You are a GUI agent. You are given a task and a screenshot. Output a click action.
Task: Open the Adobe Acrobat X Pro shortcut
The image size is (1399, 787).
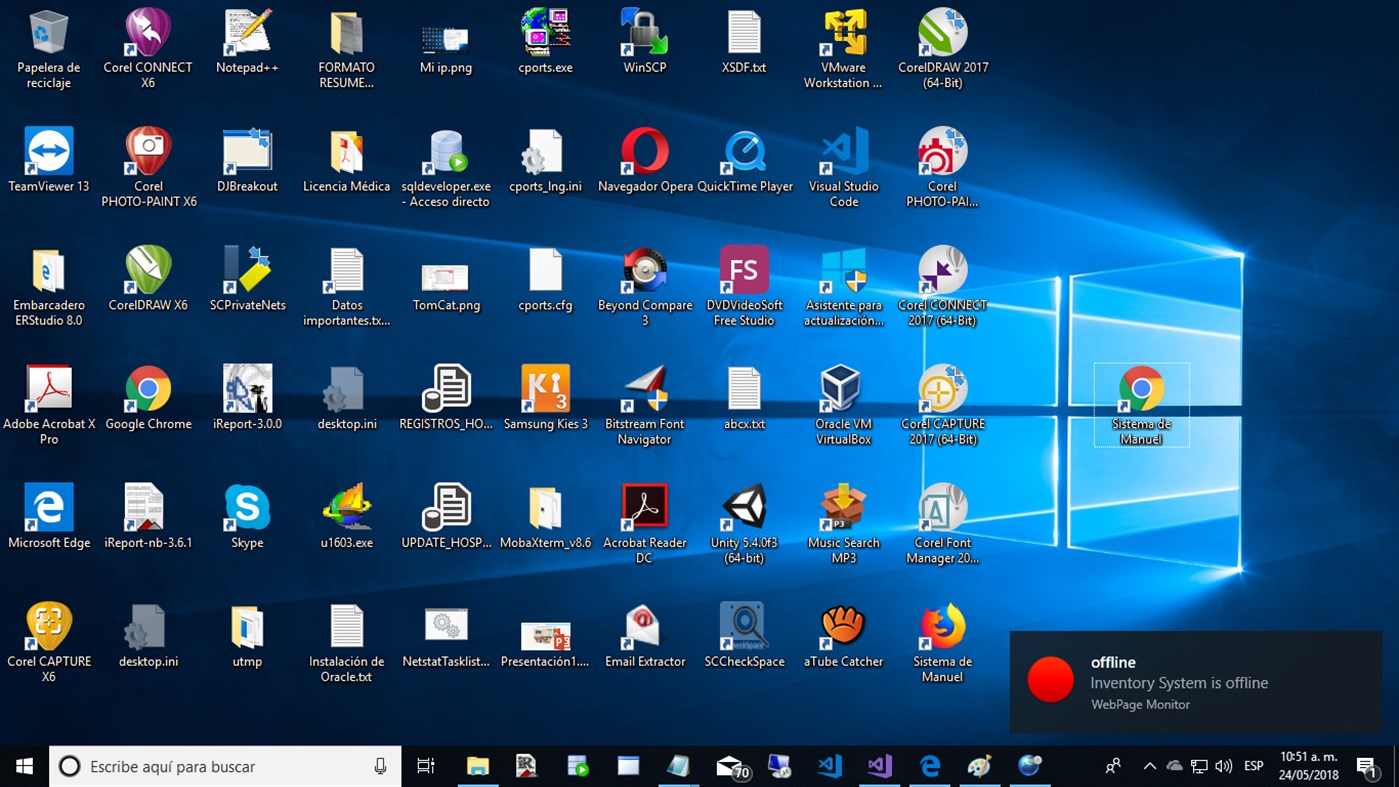pos(48,405)
